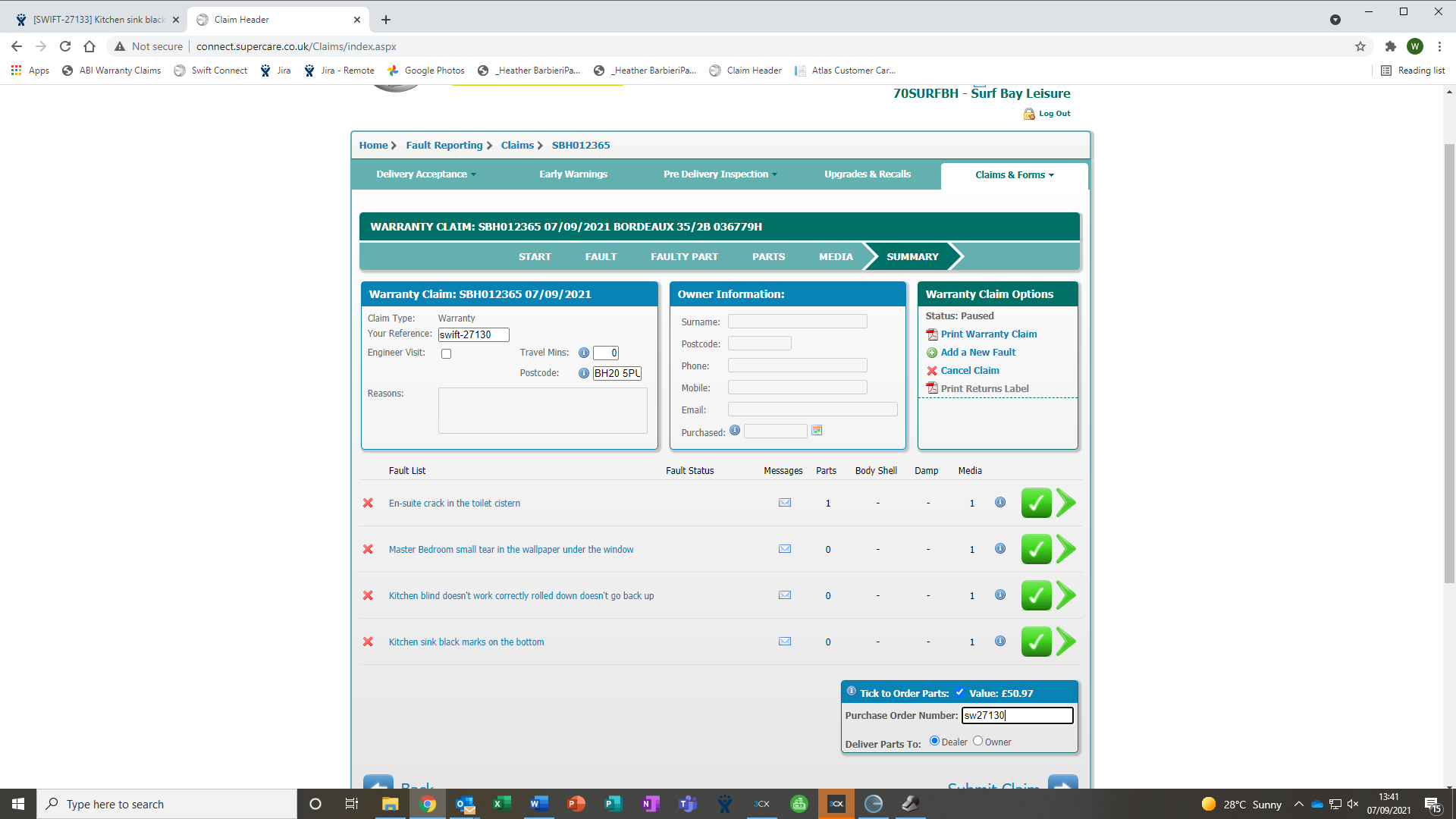Open the Kitchen sink fault with its green arrow

click(1065, 642)
